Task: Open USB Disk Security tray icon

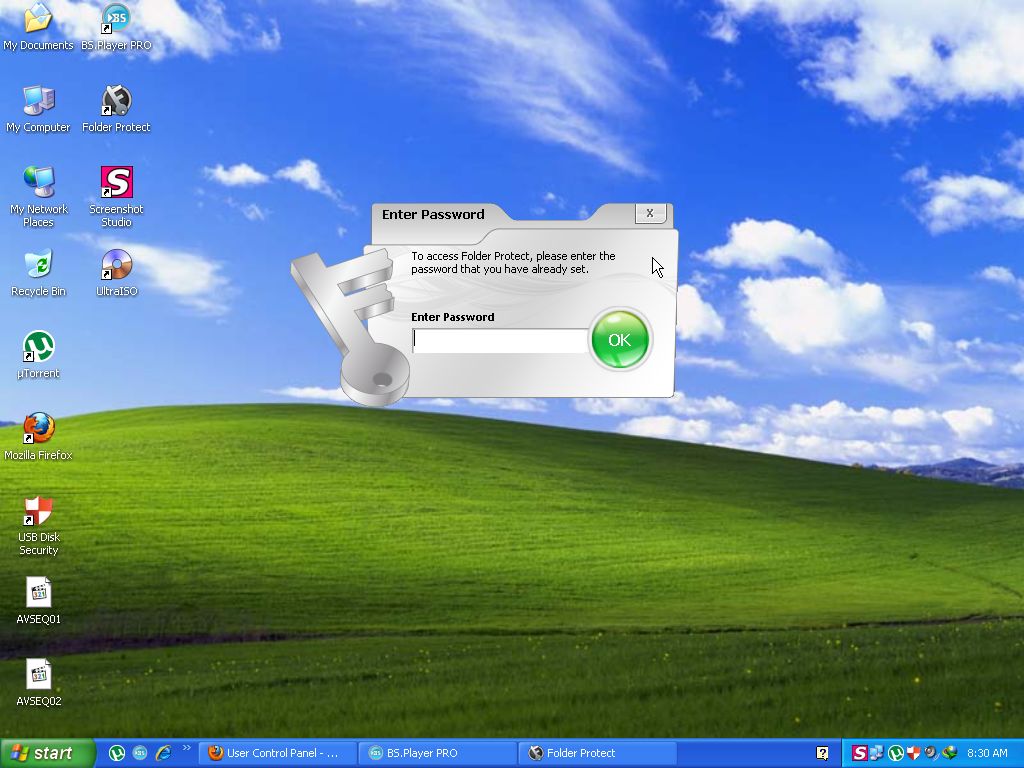Action: 913,753
